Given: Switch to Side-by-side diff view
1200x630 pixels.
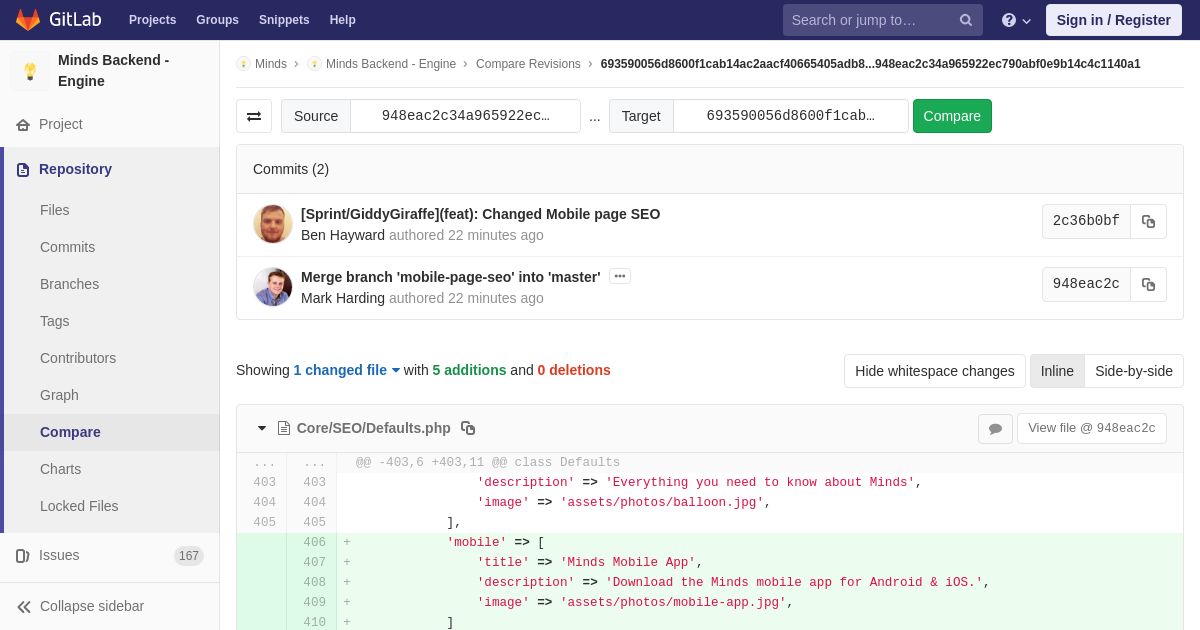Looking at the screenshot, I should (x=1134, y=371).
